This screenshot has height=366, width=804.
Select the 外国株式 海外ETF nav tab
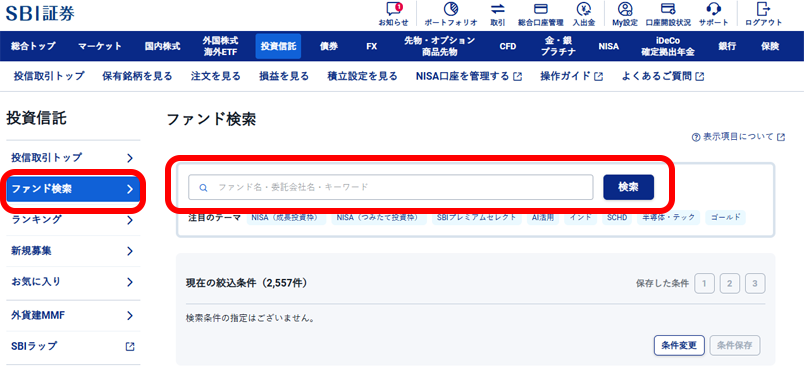[x=220, y=46]
